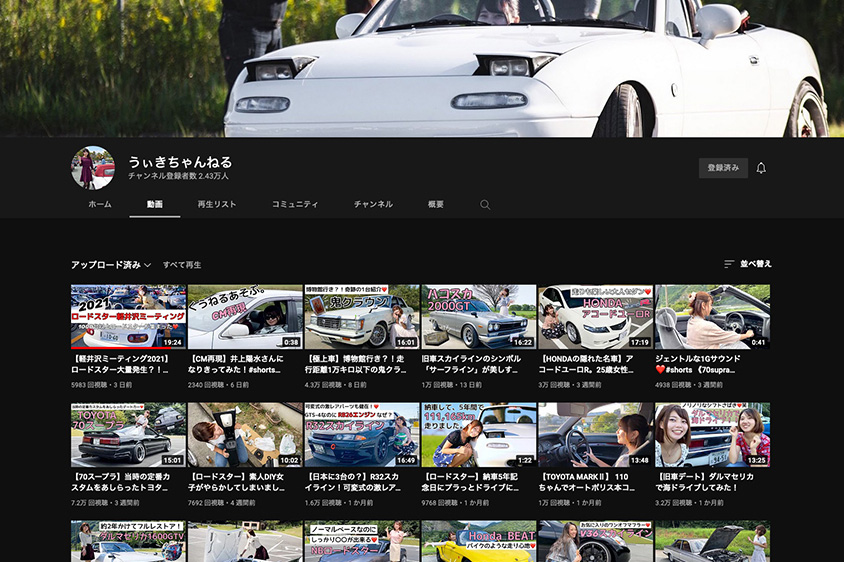Open the 2021 ロードスター軽井沢ミーティング thumbnail
Image resolution: width=844 pixels, height=562 pixels.
click(128, 317)
